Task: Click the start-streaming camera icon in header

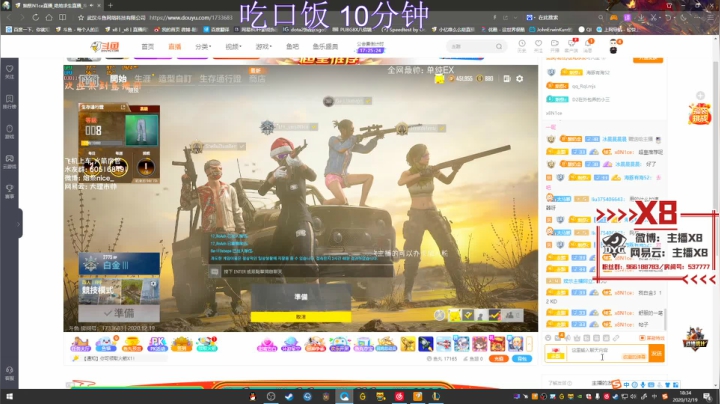Action: 555,45
